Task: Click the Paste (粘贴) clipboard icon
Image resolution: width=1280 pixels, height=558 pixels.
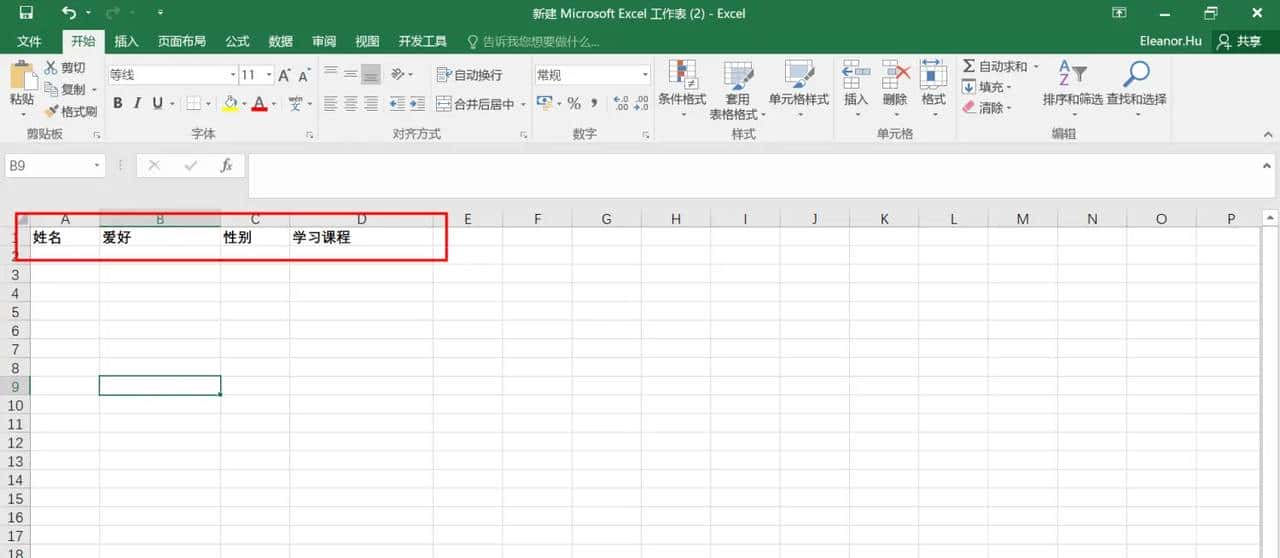Action: click(x=22, y=75)
